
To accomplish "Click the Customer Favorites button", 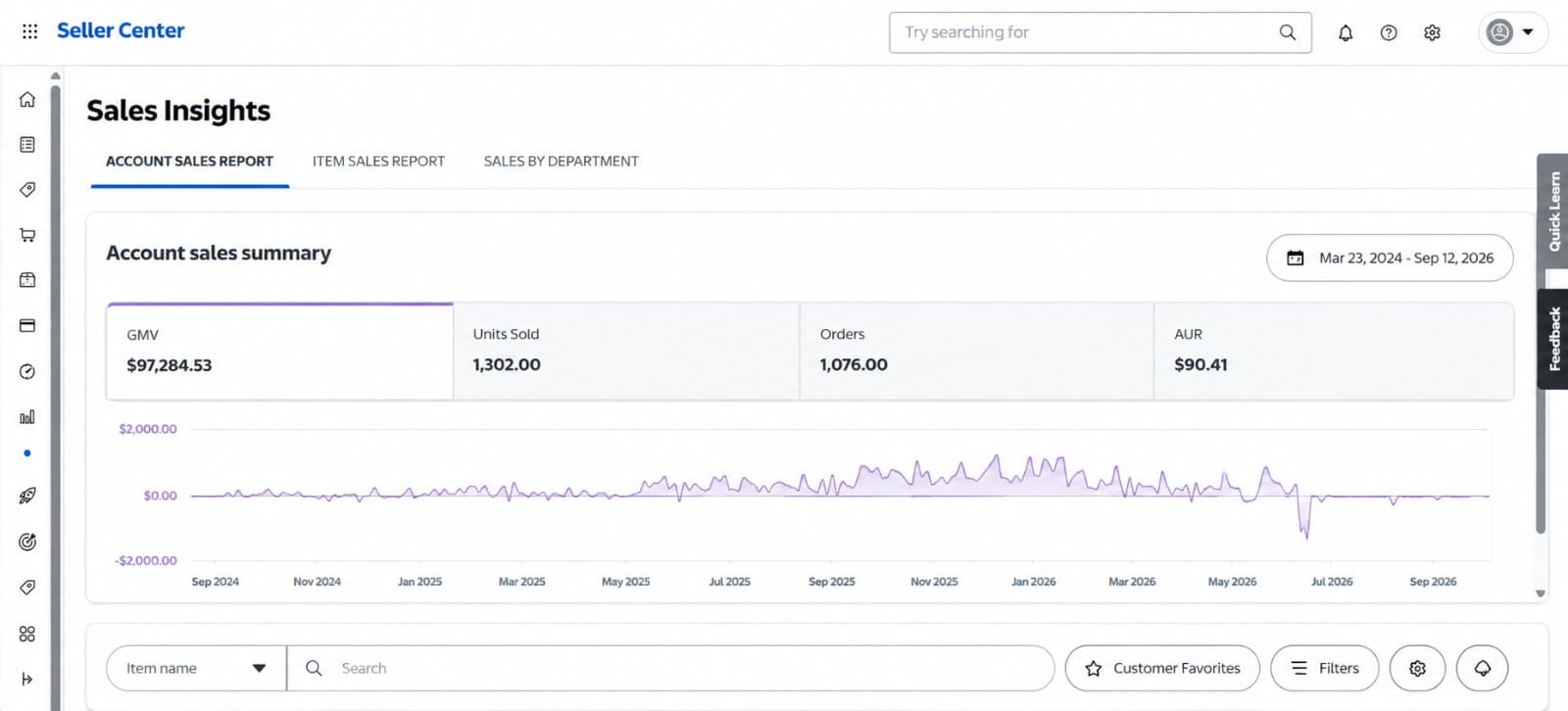I will coord(1162,668).
